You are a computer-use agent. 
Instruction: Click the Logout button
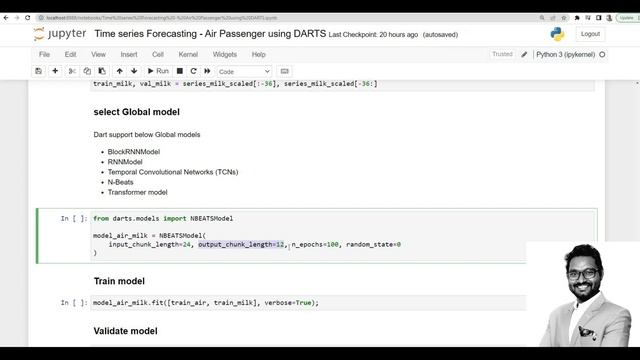[590, 34]
